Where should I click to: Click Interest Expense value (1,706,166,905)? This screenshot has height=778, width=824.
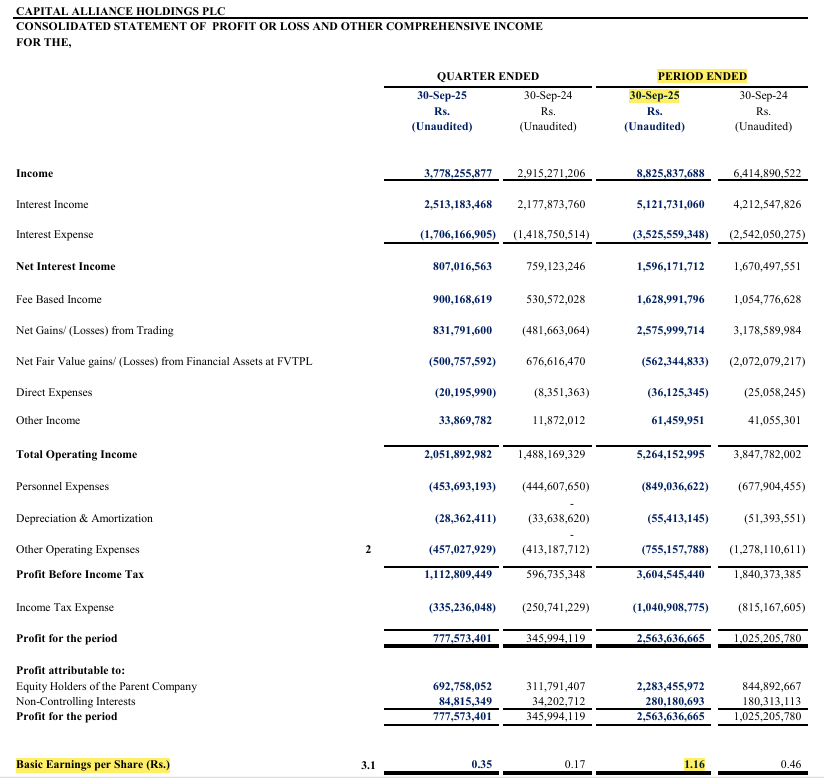pos(458,234)
